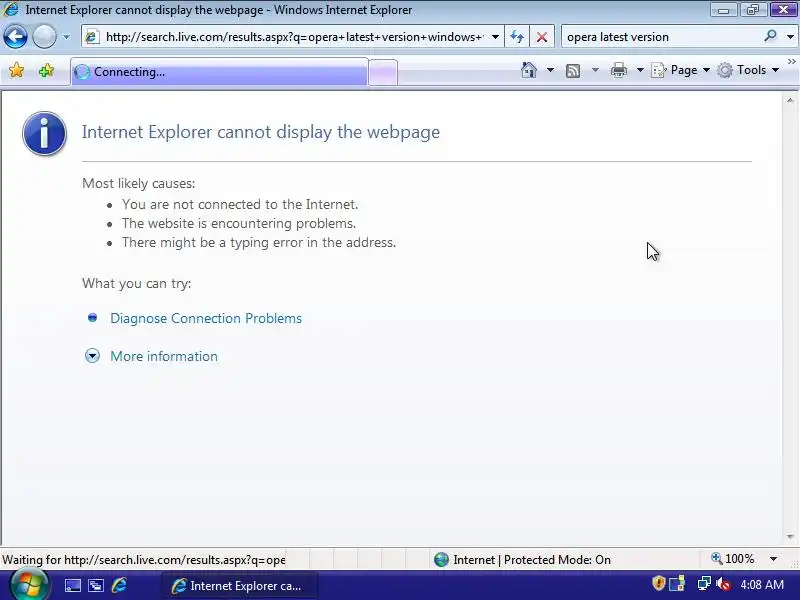Screen dimensions: 800x600
Task: Click the muted volume tray icon
Action: 723,583
